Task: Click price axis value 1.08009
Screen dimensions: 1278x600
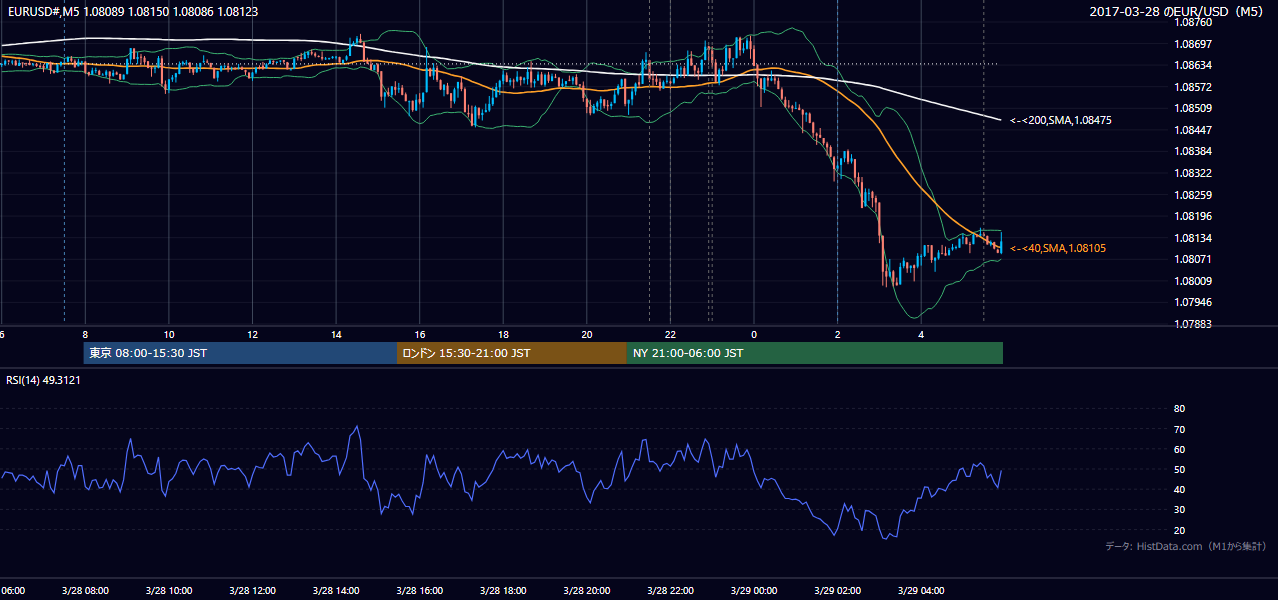Action: 1192,281
